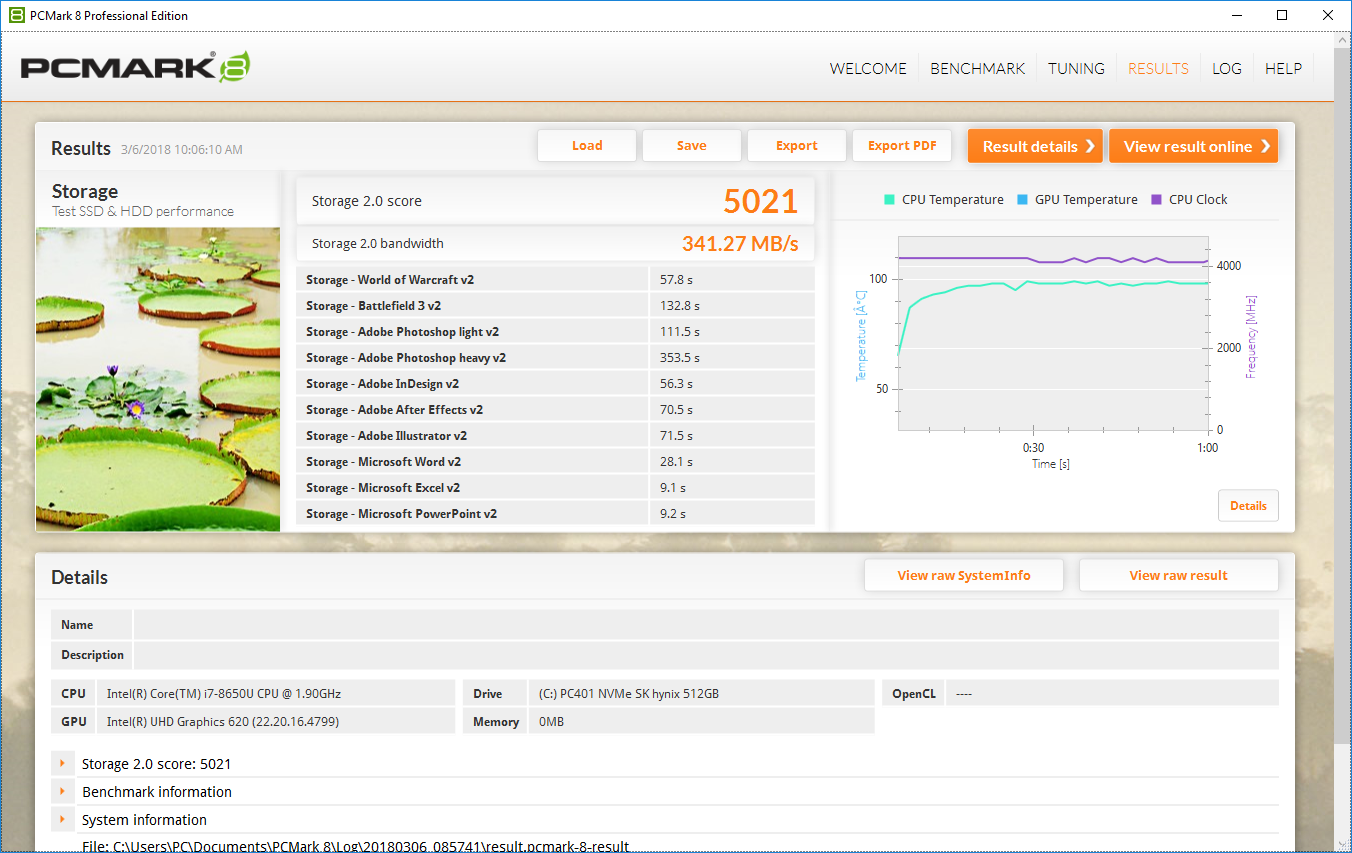Expand the Storage 2.0 score: 5021 section
The width and height of the screenshot is (1352, 853).
[62, 763]
